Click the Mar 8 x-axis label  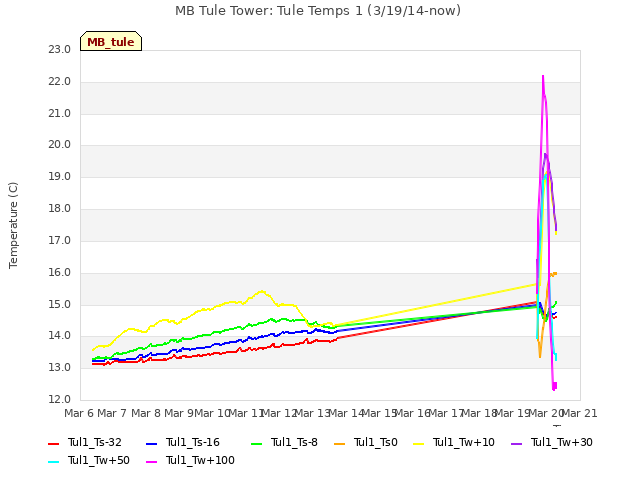(146, 413)
